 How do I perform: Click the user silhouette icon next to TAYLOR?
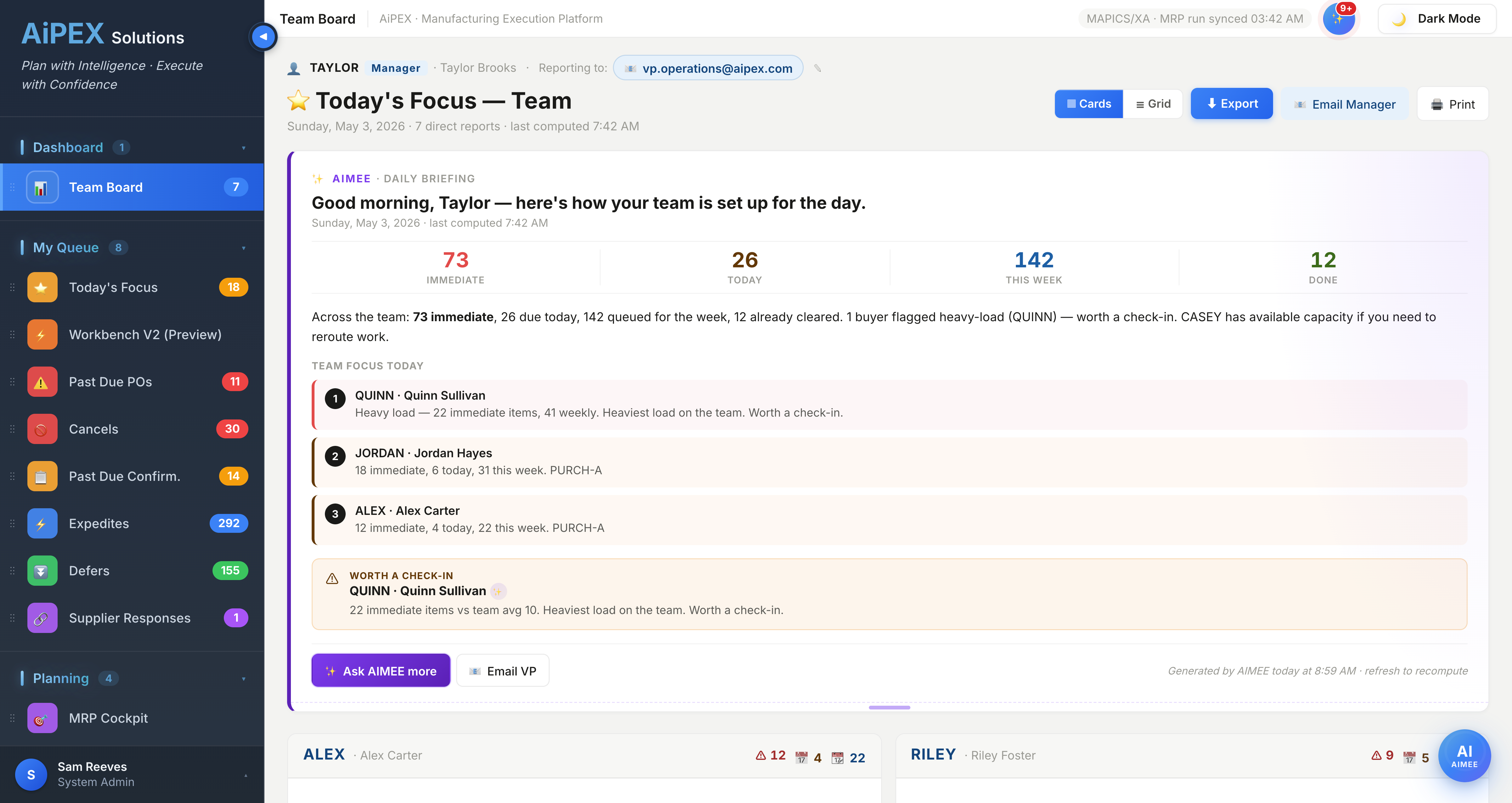(294, 68)
